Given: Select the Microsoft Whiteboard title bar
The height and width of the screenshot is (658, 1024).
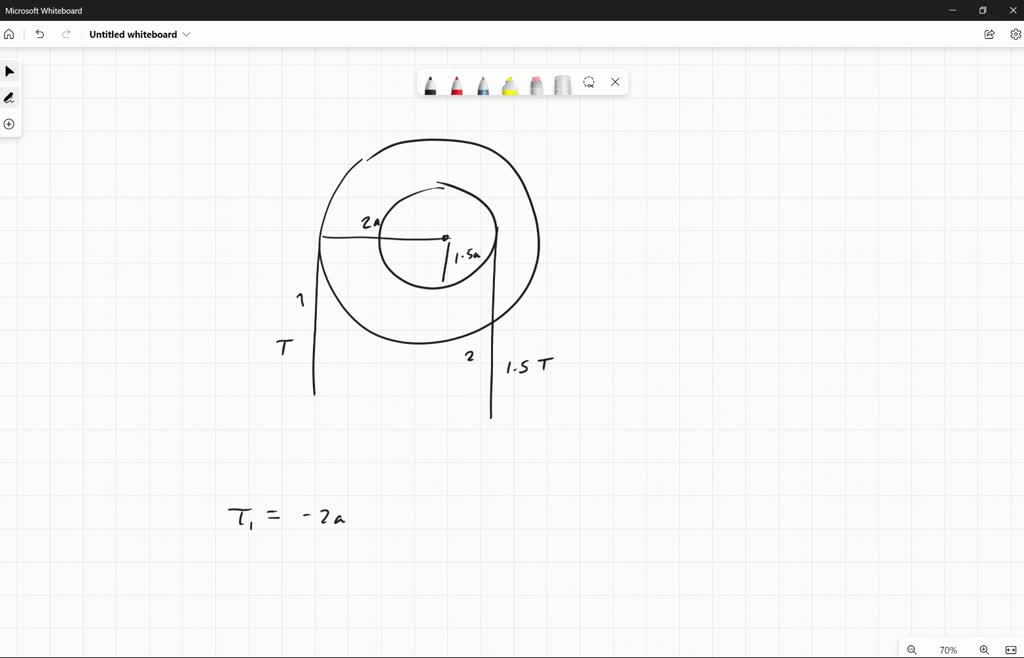Looking at the screenshot, I should click(44, 10).
